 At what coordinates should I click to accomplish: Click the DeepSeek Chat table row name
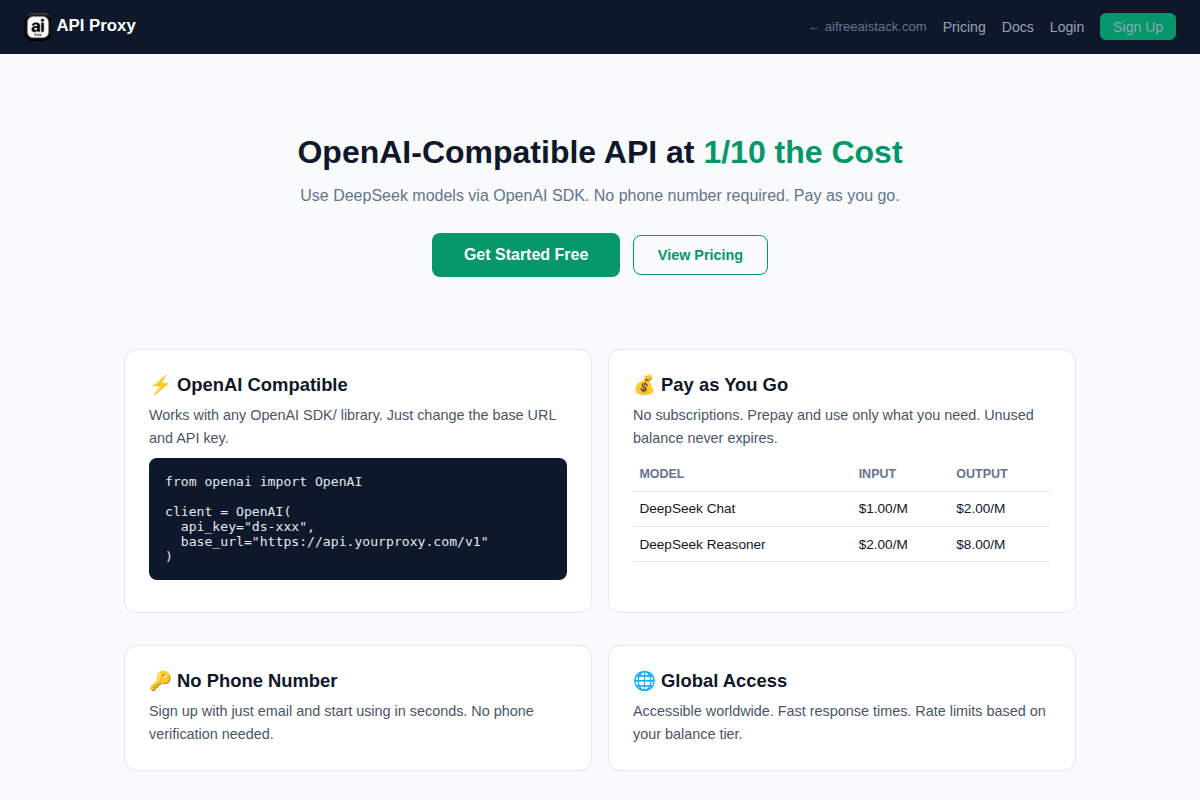688,509
